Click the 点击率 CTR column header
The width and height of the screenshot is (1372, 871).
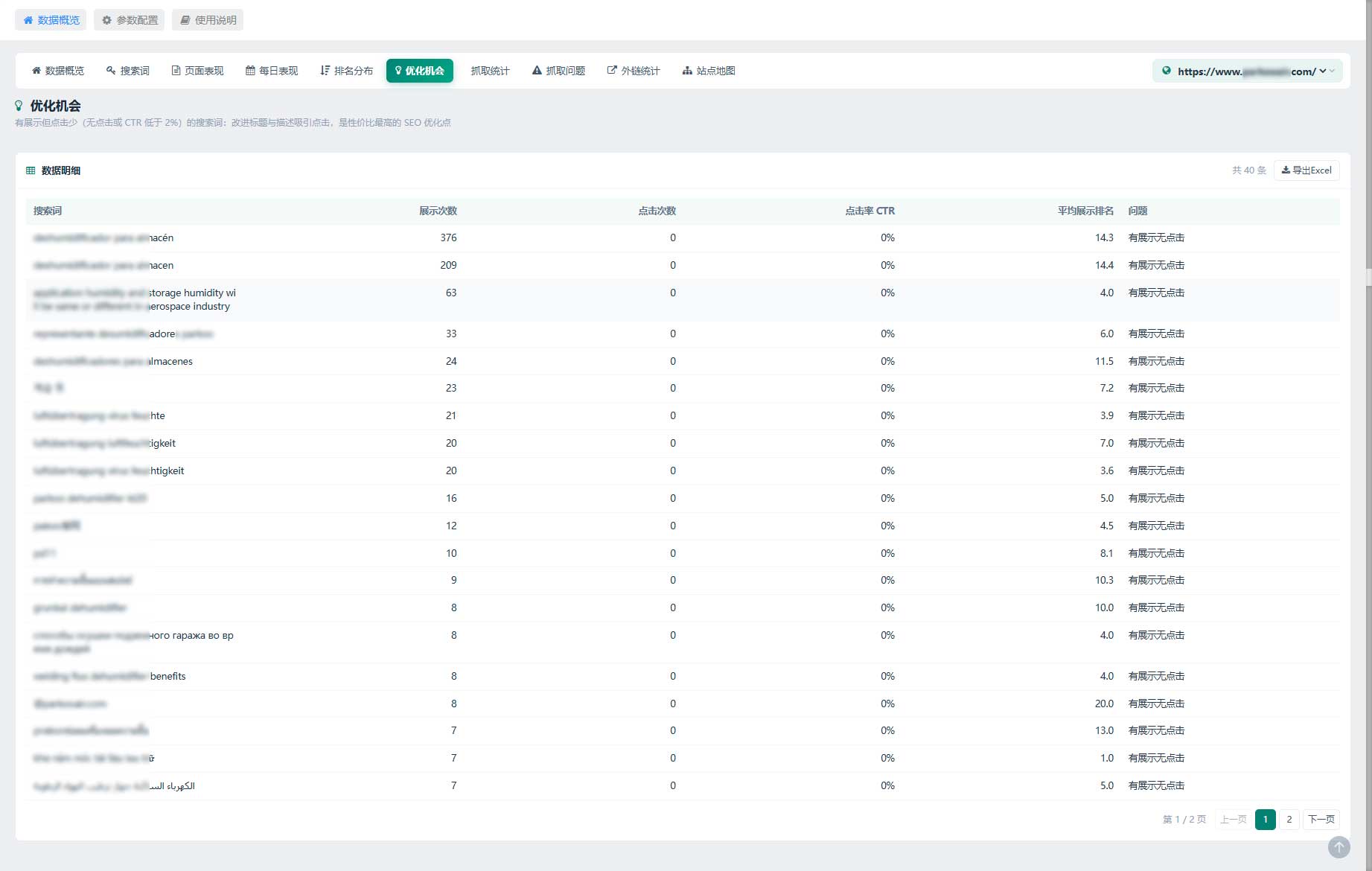[x=870, y=211]
